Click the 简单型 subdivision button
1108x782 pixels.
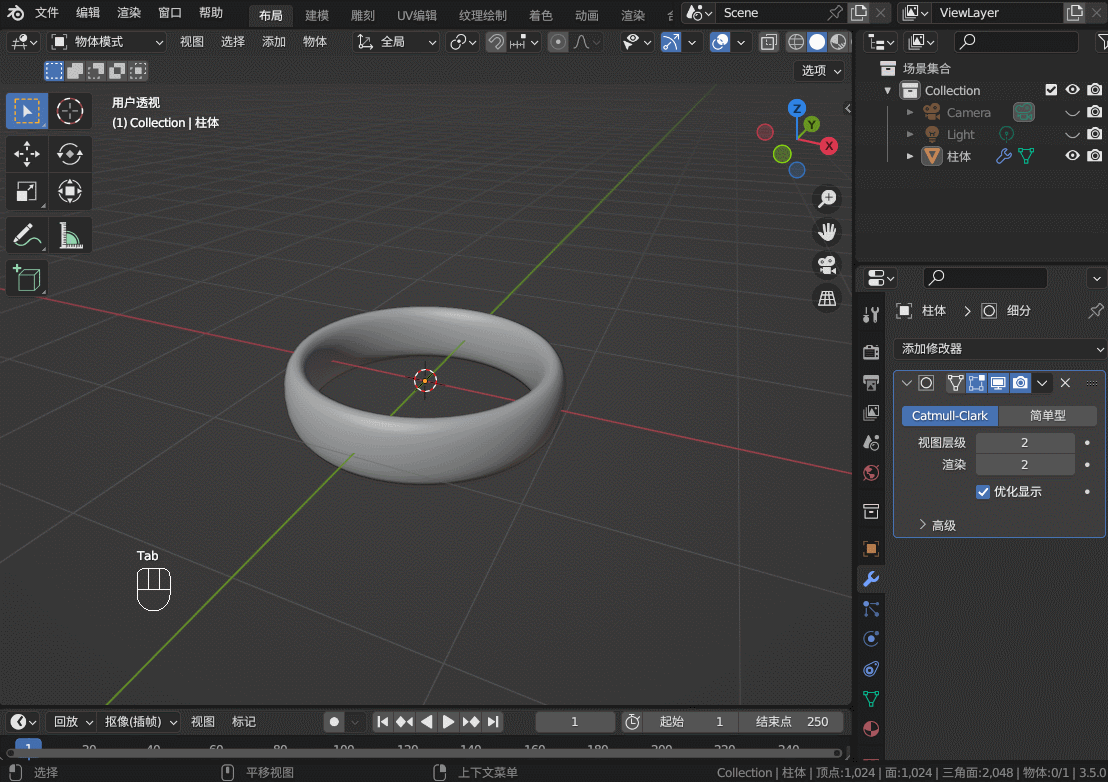click(1048, 415)
